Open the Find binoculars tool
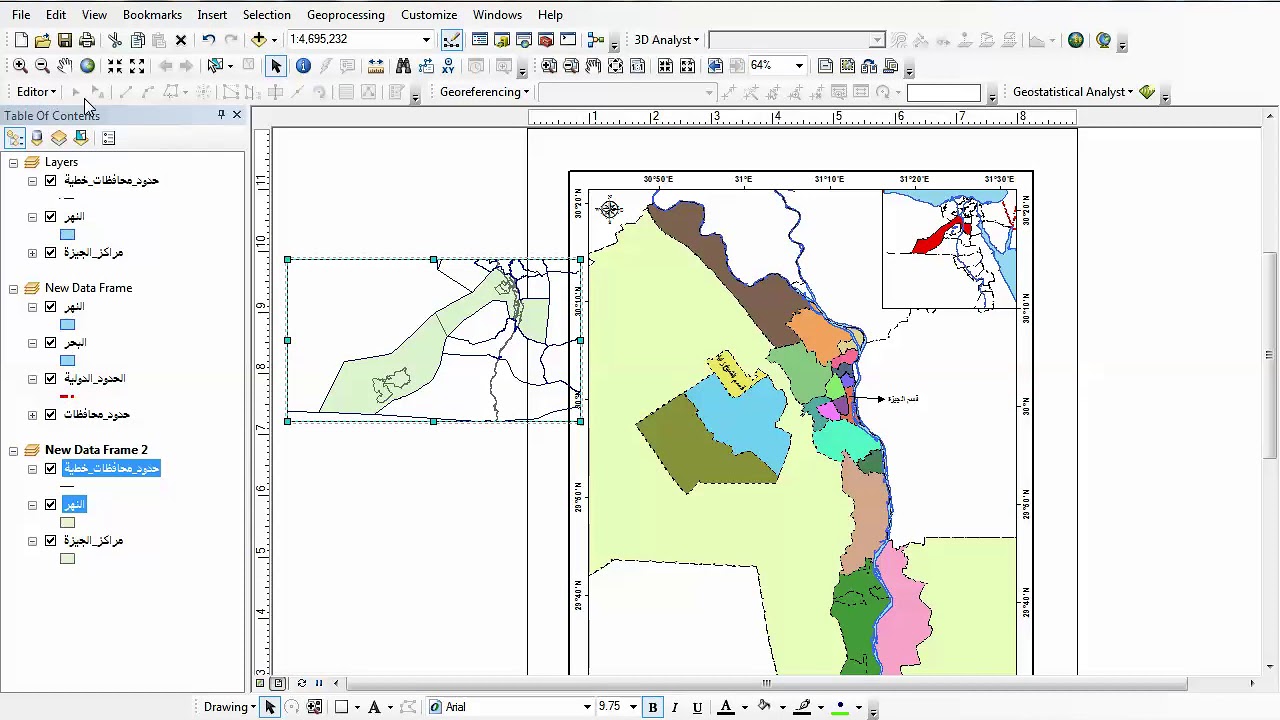This screenshot has height=720, width=1280. (x=403, y=66)
